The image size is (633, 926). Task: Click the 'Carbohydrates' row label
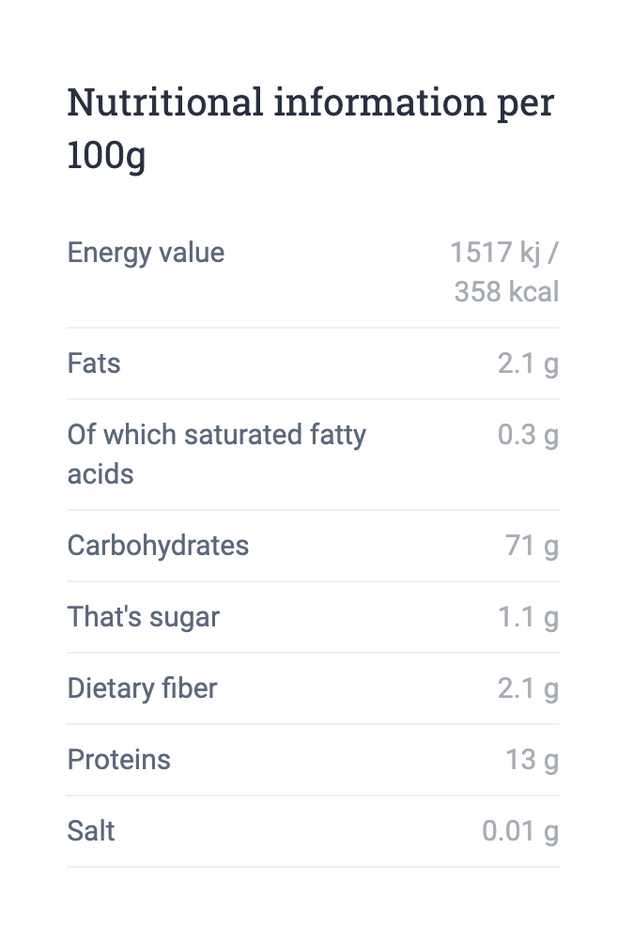pyautogui.click(x=158, y=546)
